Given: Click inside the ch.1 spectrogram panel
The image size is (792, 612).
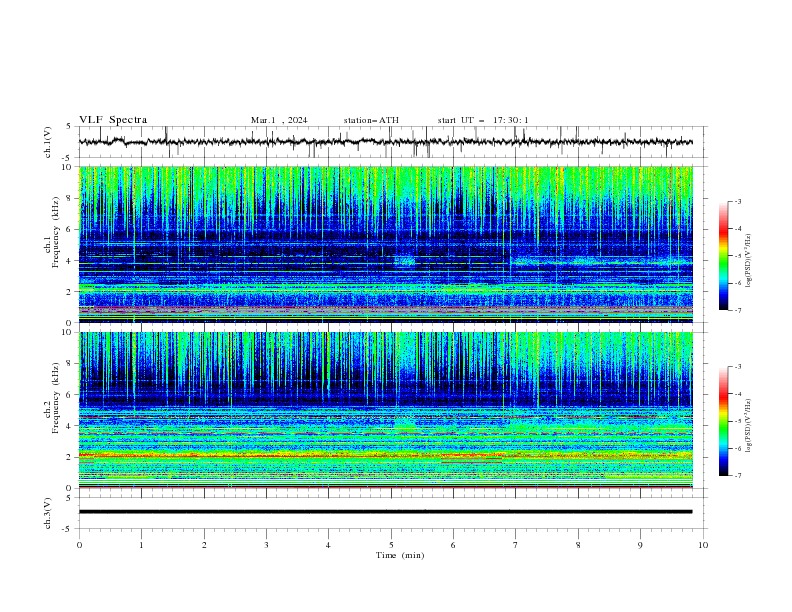Looking at the screenshot, I should point(386,244).
